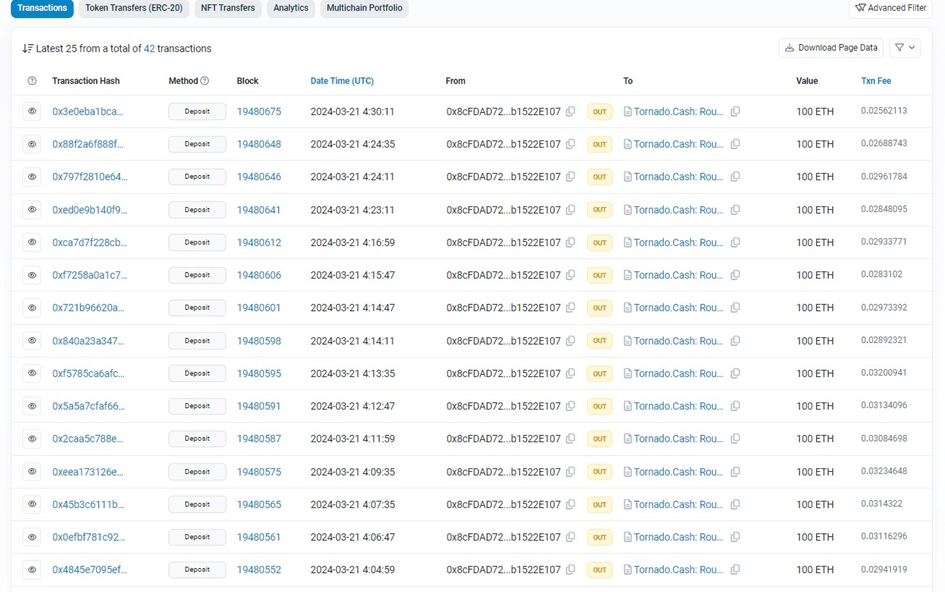Open the Multichain Portfolio tab
Image resolution: width=945 pixels, height=592 pixels.
click(x=365, y=8)
